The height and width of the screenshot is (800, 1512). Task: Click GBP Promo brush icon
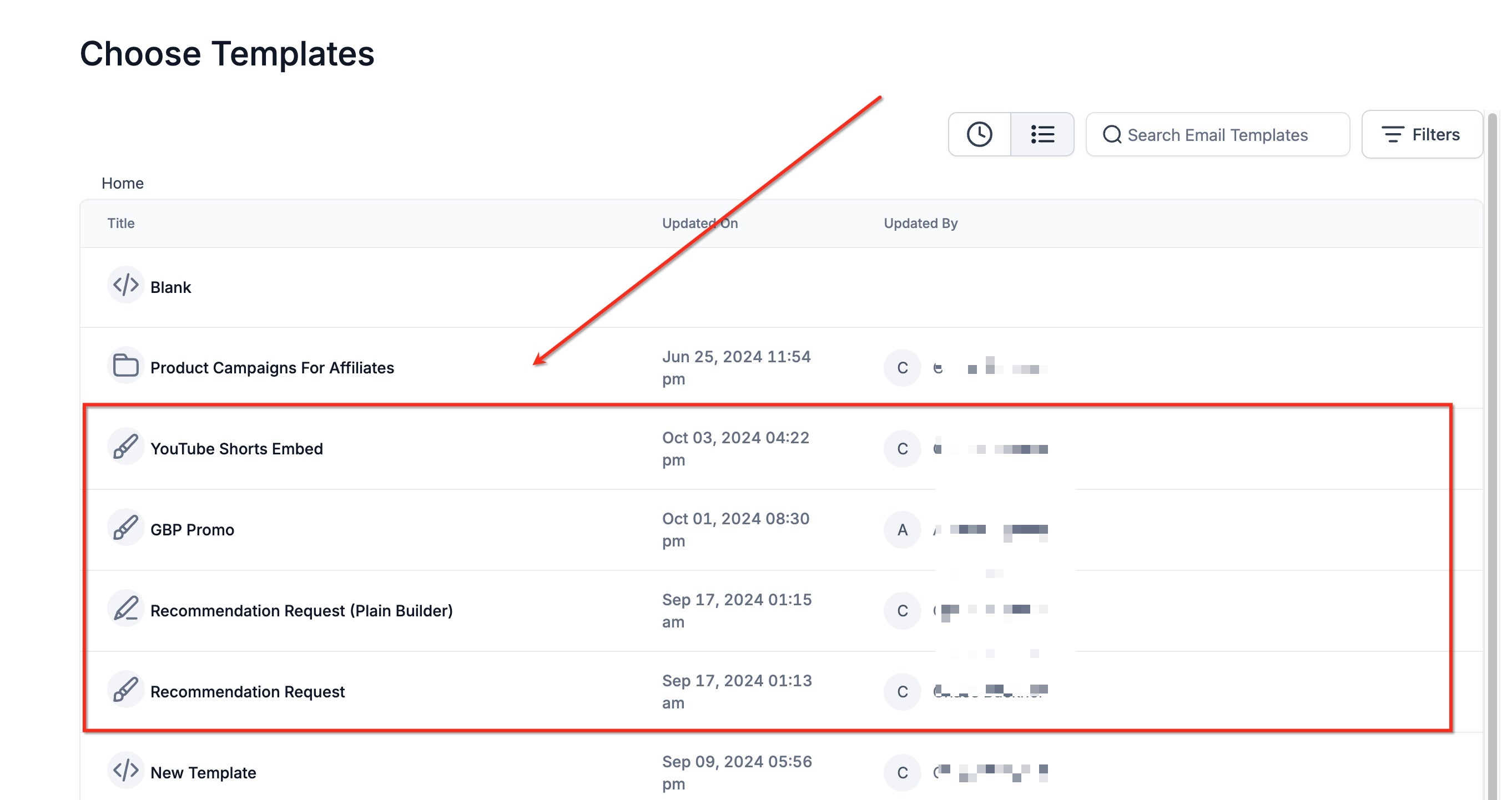click(125, 527)
